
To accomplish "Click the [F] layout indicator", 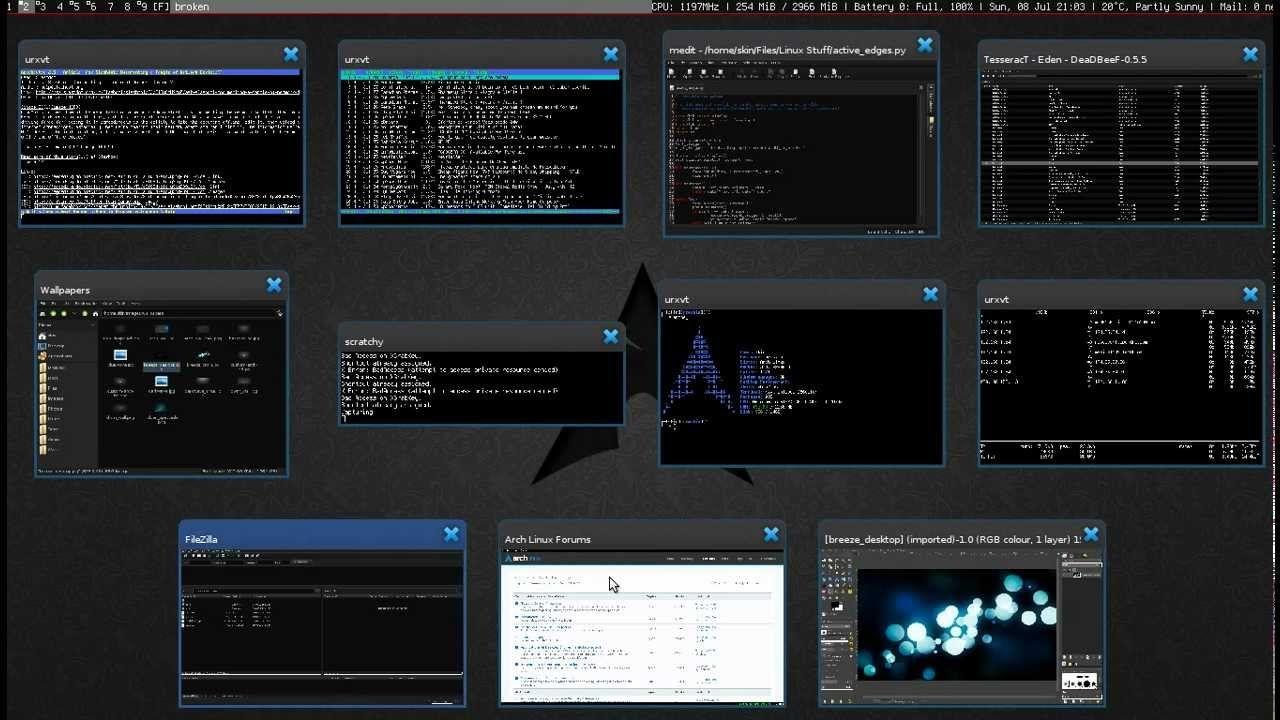I will [161, 7].
